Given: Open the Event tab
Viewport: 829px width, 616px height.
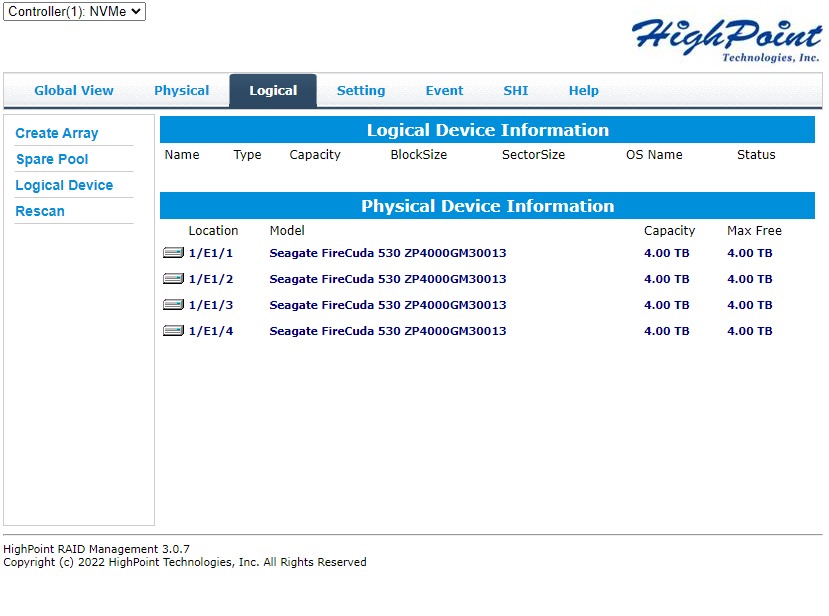Looking at the screenshot, I should [x=444, y=91].
